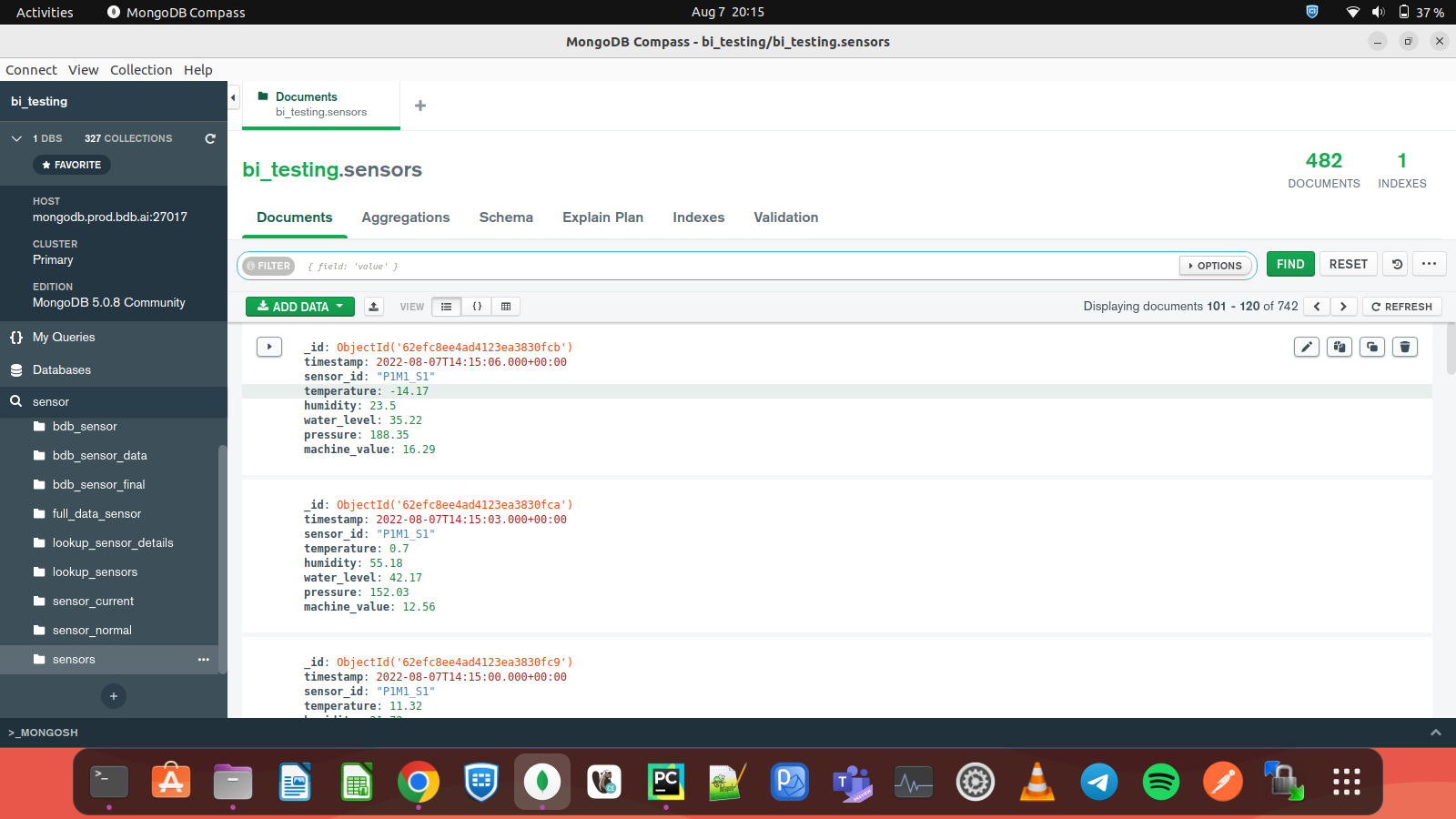Click the FAVORITE button
This screenshot has width=1456, height=819.
coord(72,165)
